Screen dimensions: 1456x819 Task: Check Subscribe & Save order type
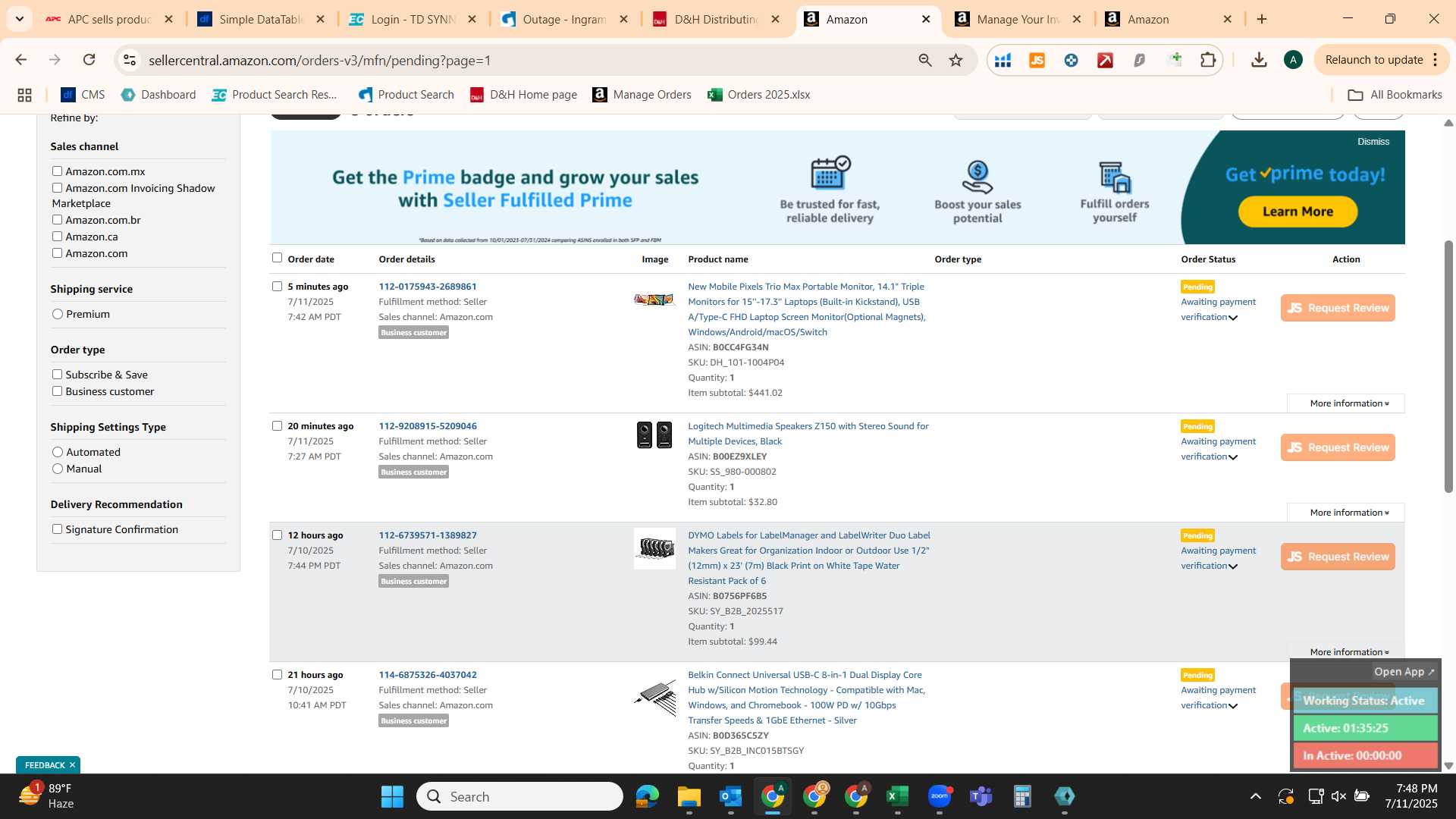(x=57, y=375)
